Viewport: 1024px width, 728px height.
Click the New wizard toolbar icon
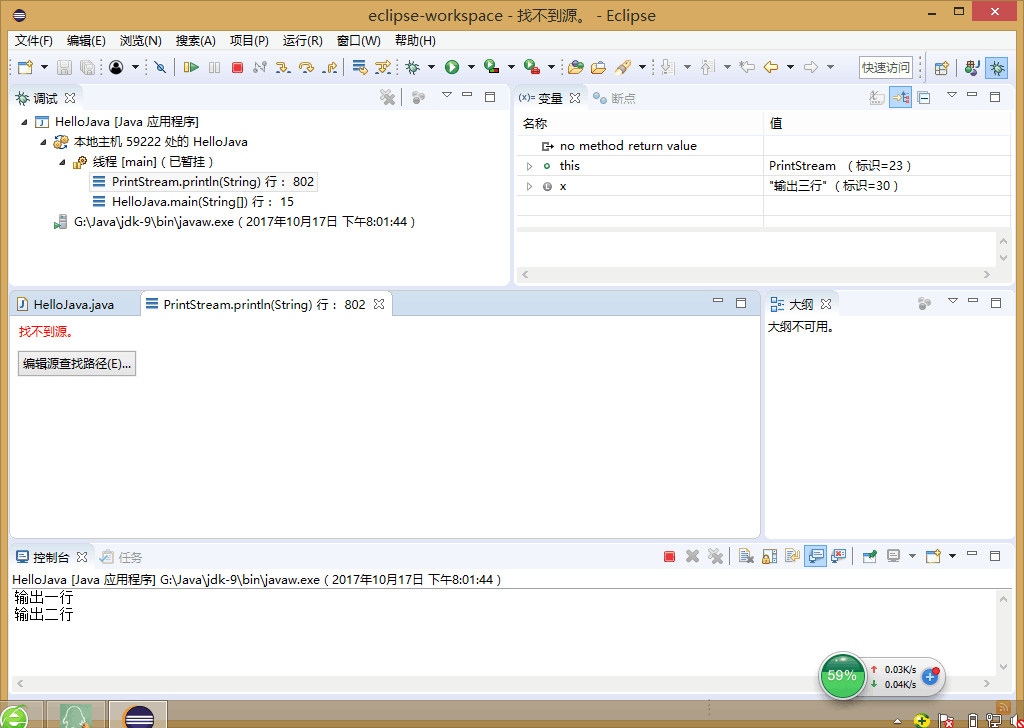[x=26, y=67]
